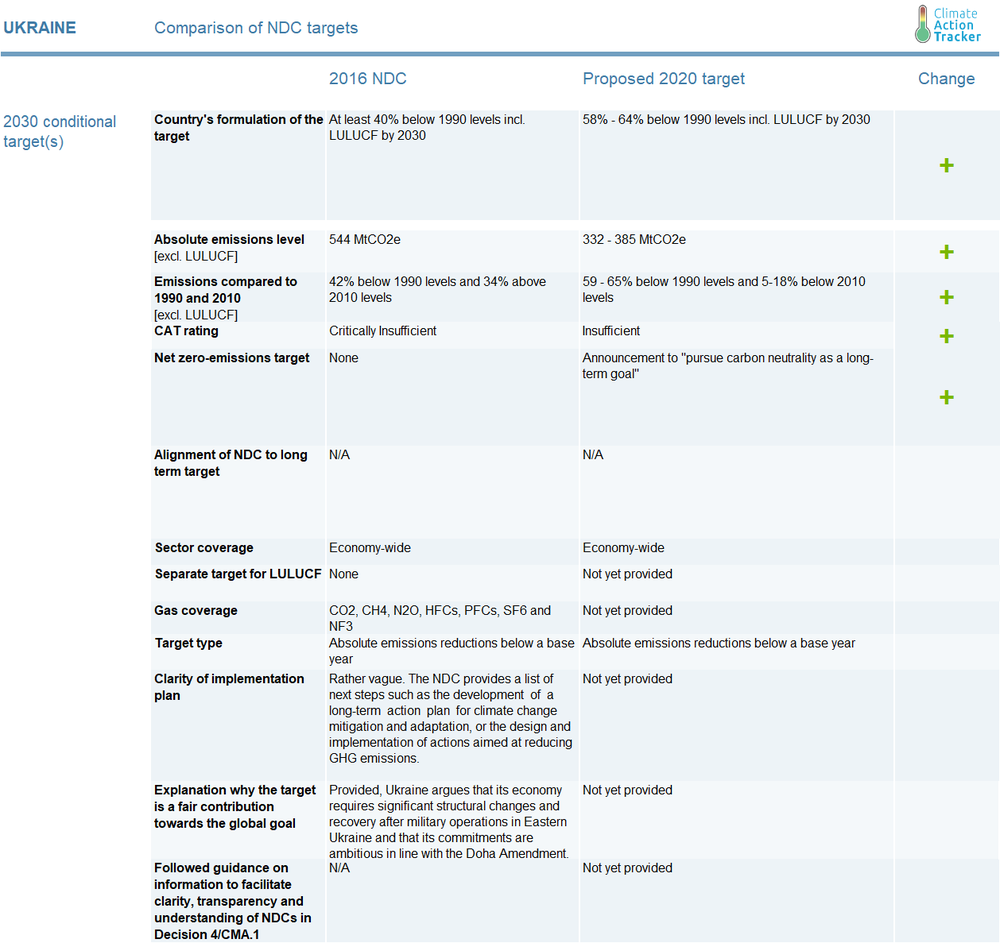Click 'N/A' under Proposed 2020 for Alignment row
This screenshot has height=943, width=1000.
pyautogui.click(x=592, y=455)
